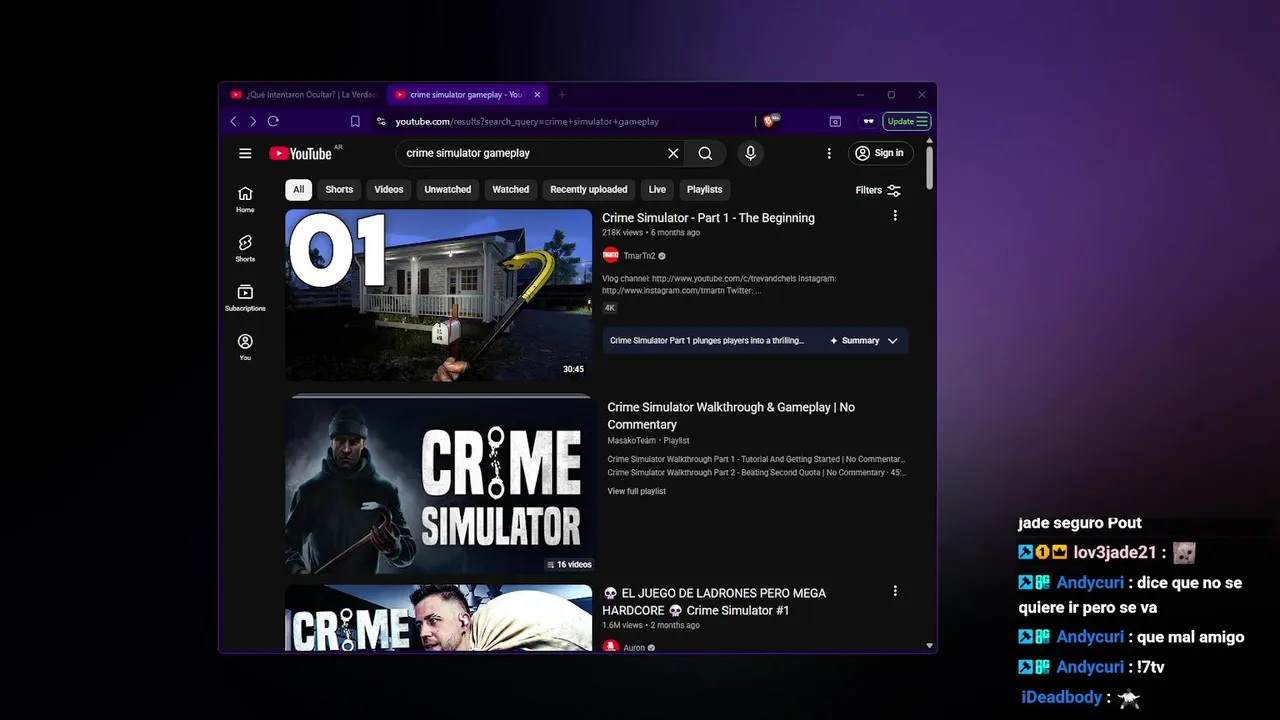Open Subscriptions in the sidebar

pos(245,297)
